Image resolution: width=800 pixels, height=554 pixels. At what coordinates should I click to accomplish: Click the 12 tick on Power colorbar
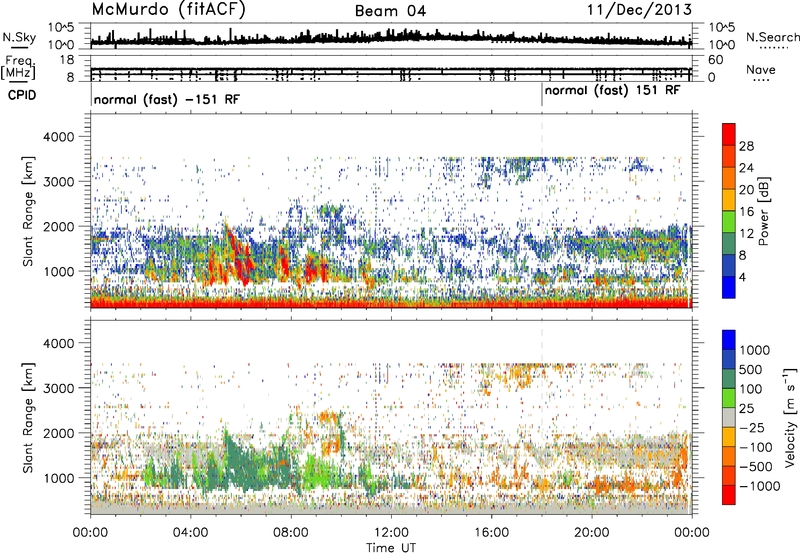[746, 234]
